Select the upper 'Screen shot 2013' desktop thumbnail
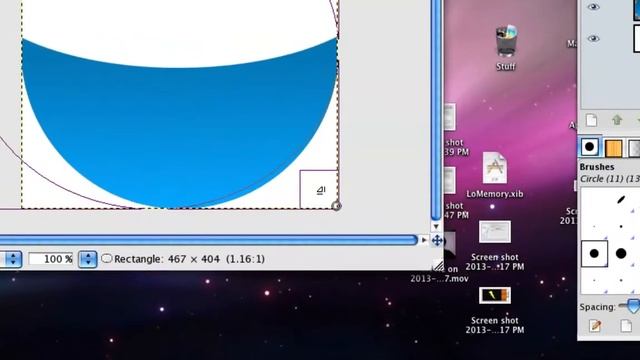Viewport: 640px width, 360px height. pyautogui.click(x=495, y=232)
